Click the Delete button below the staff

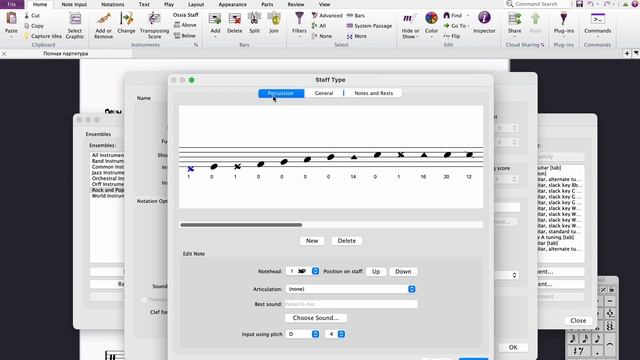[347, 241]
